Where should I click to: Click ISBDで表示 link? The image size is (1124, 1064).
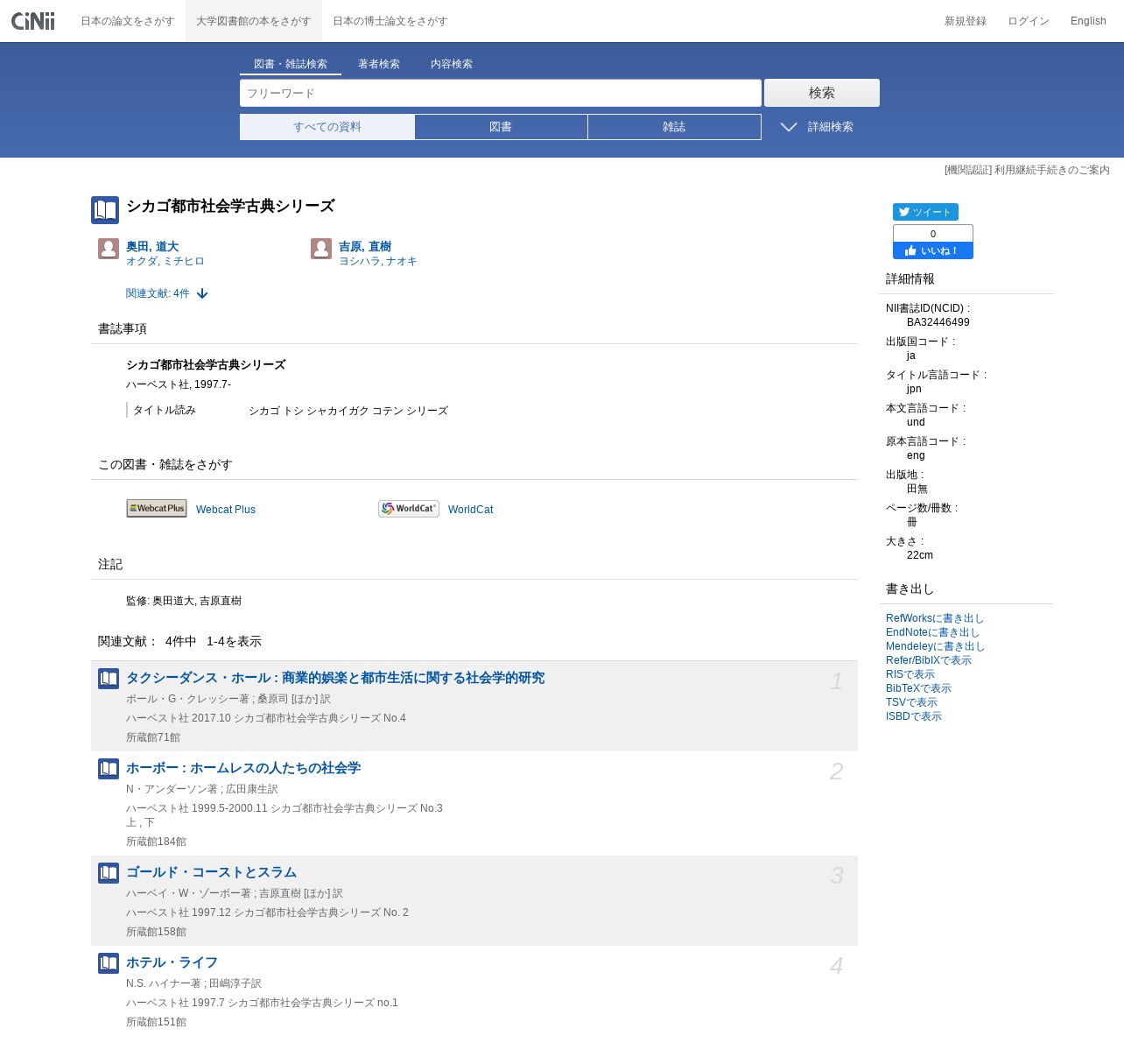(914, 716)
